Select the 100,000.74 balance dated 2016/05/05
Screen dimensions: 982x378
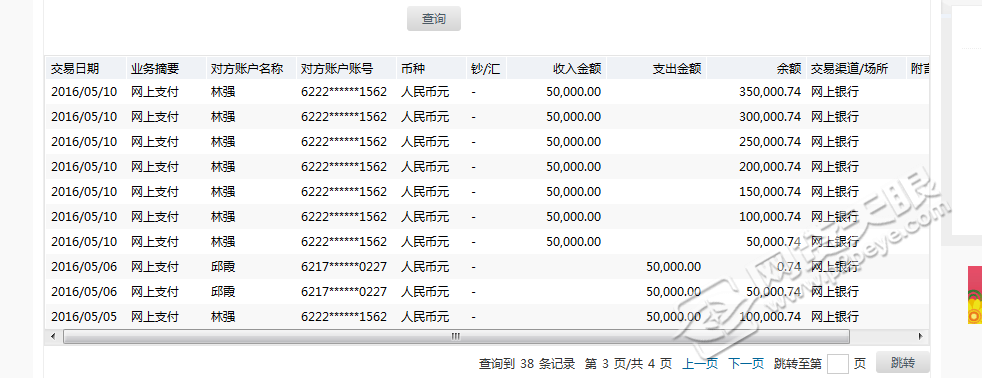tap(770, 317)
